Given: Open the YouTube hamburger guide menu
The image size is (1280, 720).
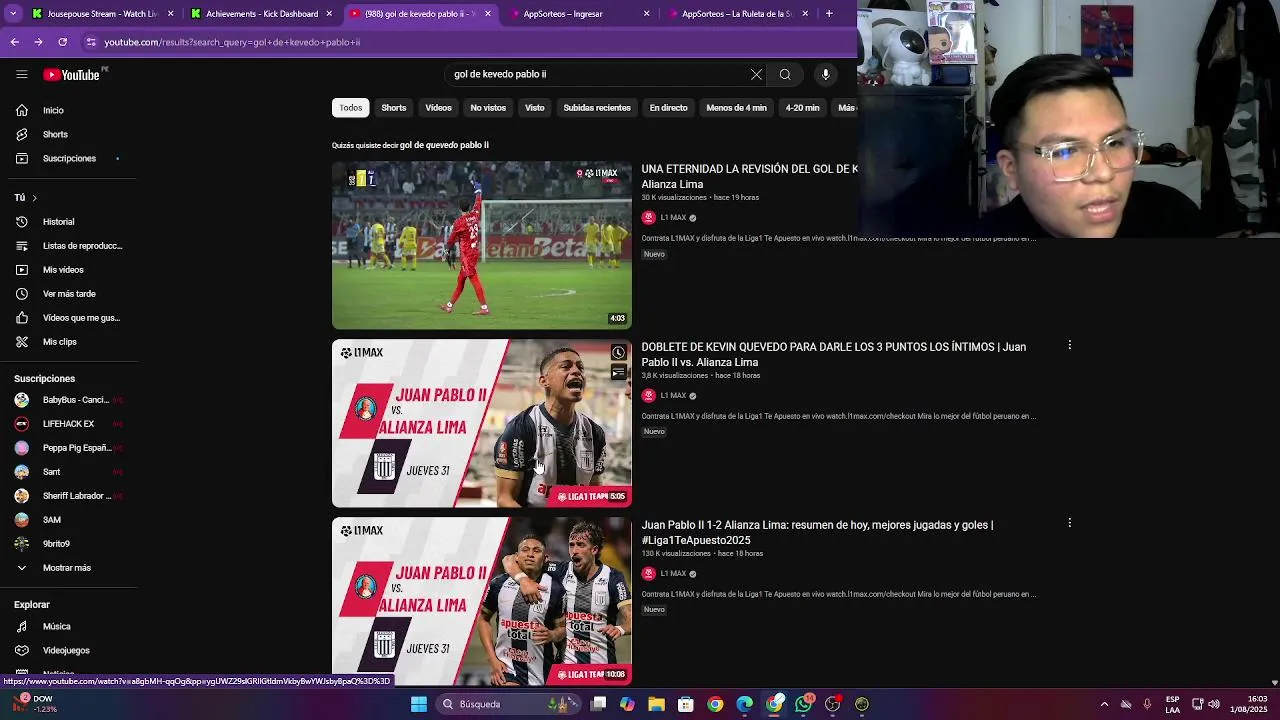Looking at the screenshot, I should point(21,74).
